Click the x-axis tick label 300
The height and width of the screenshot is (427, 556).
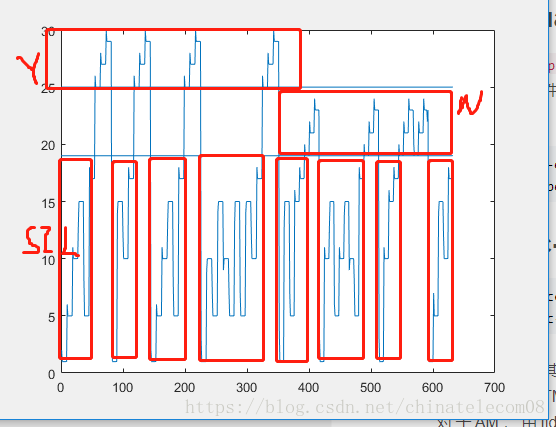(x=247, y=388)
